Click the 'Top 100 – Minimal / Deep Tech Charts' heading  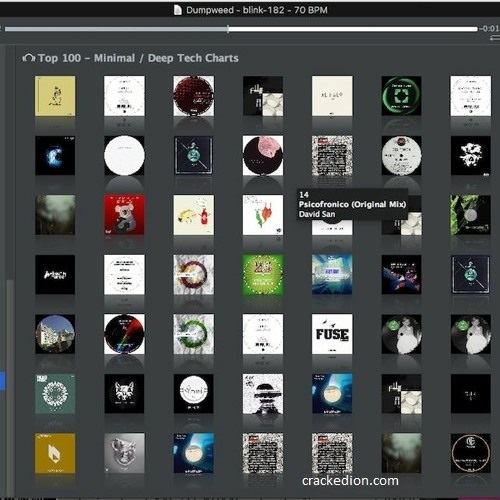pyautogui.click(x=138, y=58)
